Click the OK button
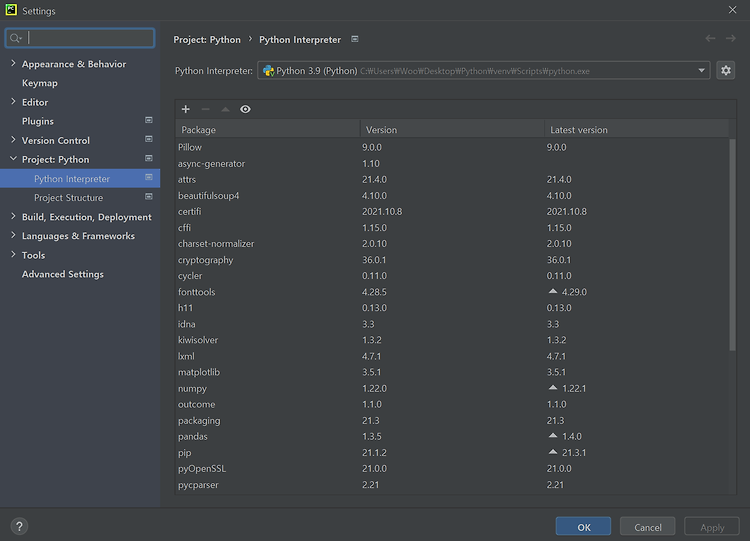The width and height of the screenshot is (750, 541). [584, 527]
